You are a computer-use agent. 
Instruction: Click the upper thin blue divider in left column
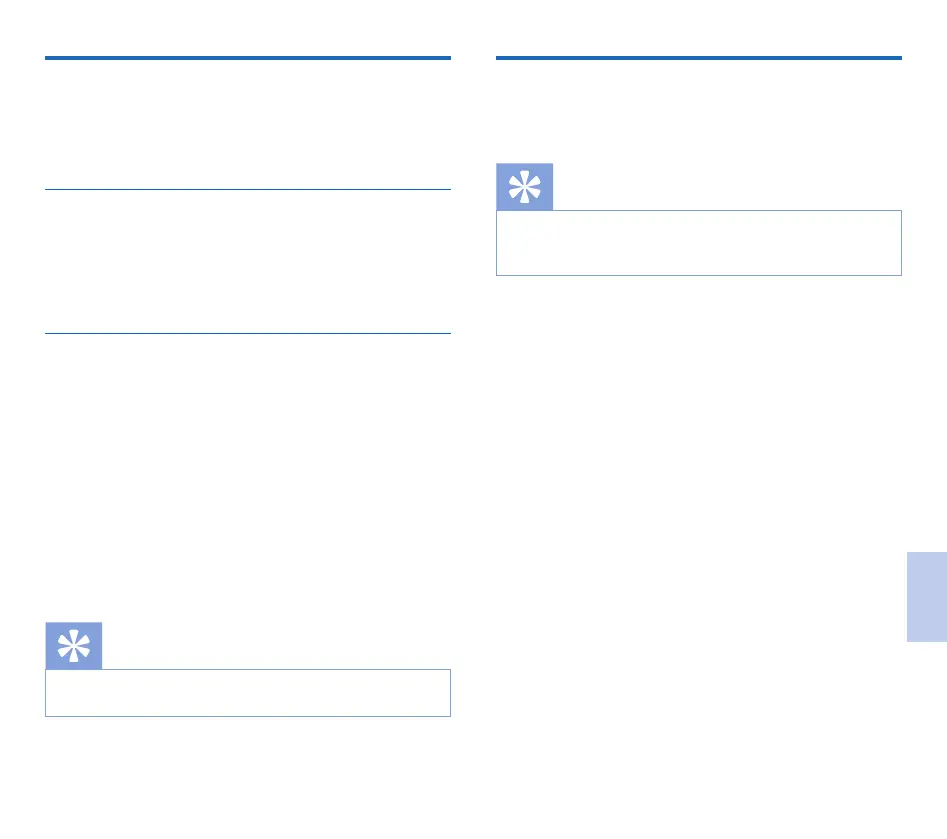(x=247, y=189)
